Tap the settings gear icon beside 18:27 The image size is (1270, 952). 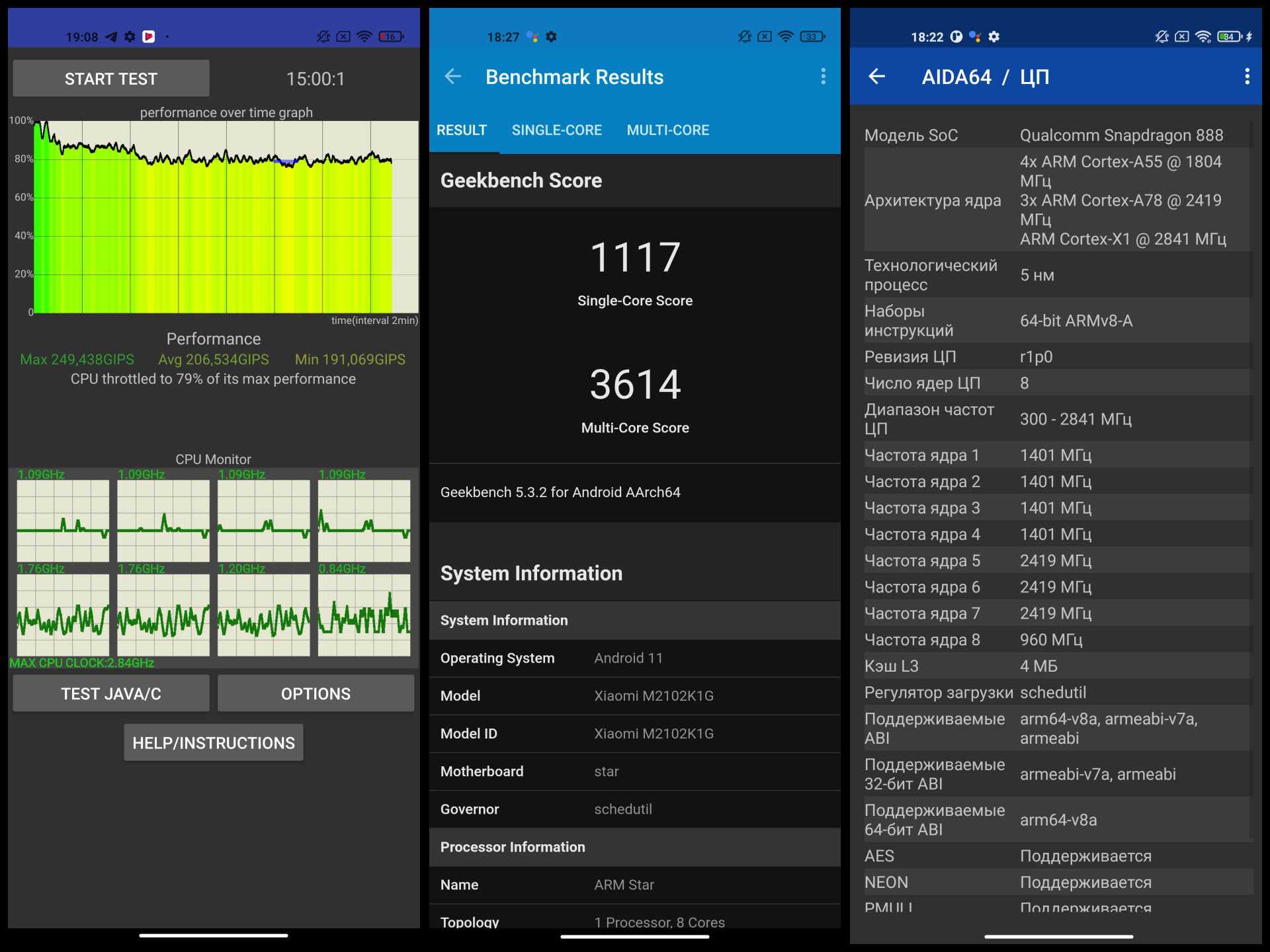(551, 37)
